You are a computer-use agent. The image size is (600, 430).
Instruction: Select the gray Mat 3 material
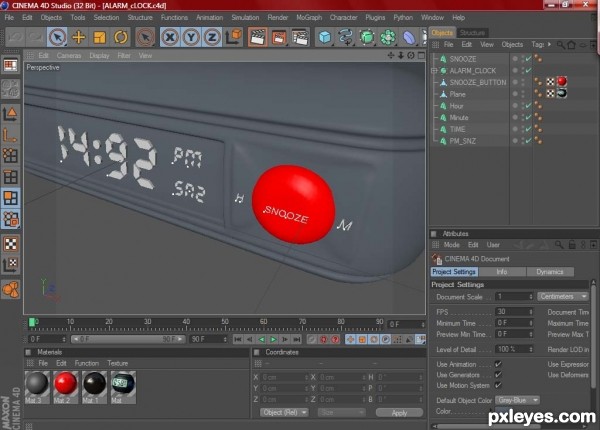37,387
